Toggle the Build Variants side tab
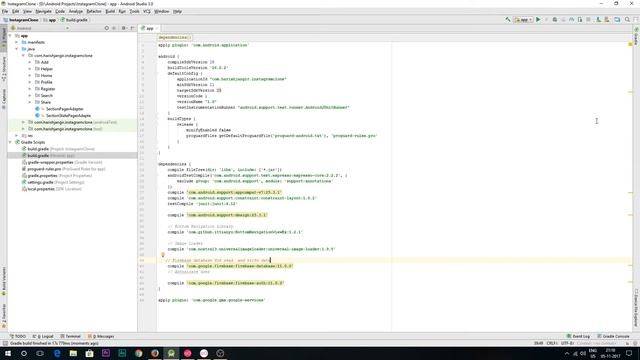Screen dimensions: 640x360 point(4,281)
